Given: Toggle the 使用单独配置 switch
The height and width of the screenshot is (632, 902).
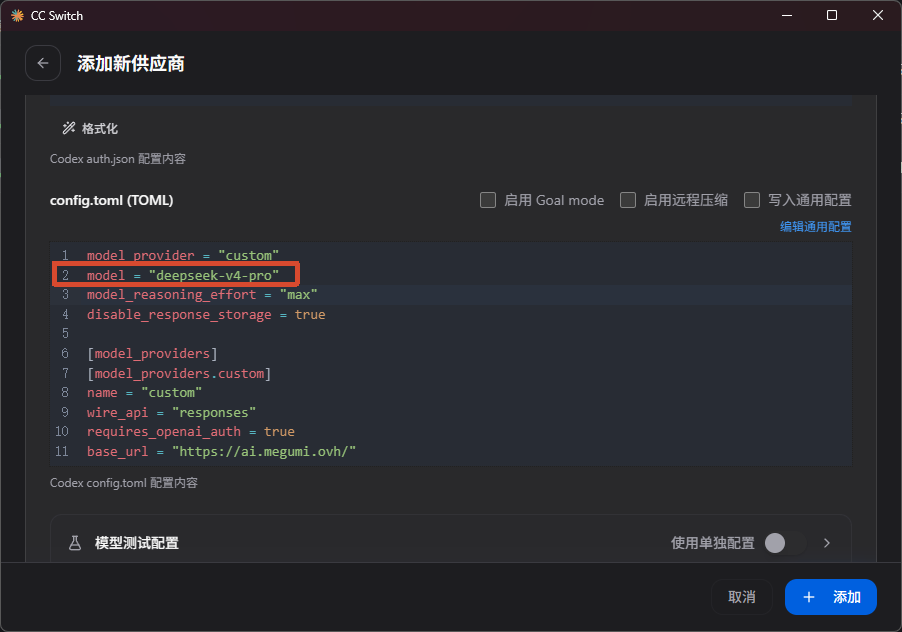Looking at the screenshot, I should pyautogui.click(x=785, y=543).
